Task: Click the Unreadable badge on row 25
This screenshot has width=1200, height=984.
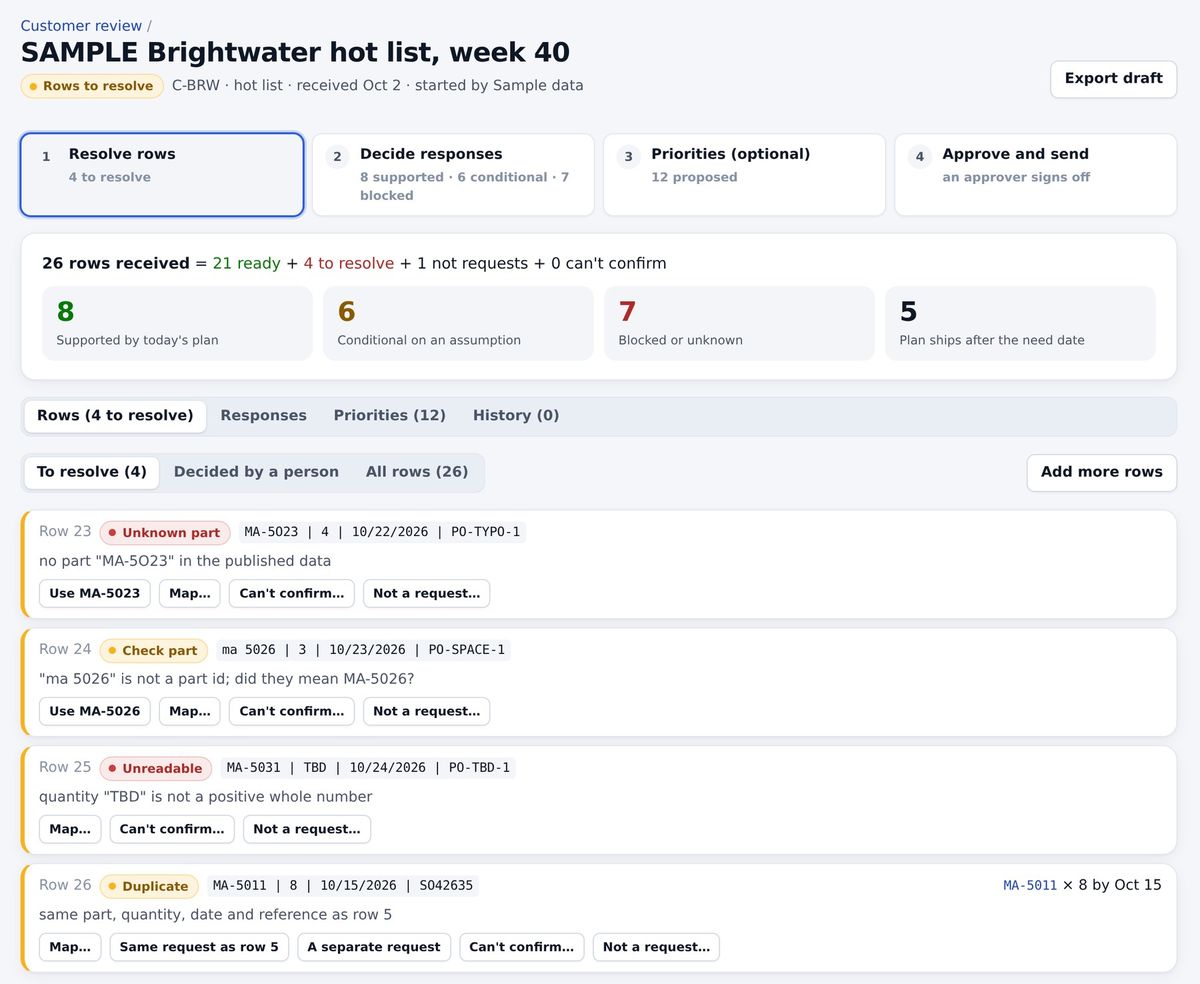Action: (x=156, y=769)
